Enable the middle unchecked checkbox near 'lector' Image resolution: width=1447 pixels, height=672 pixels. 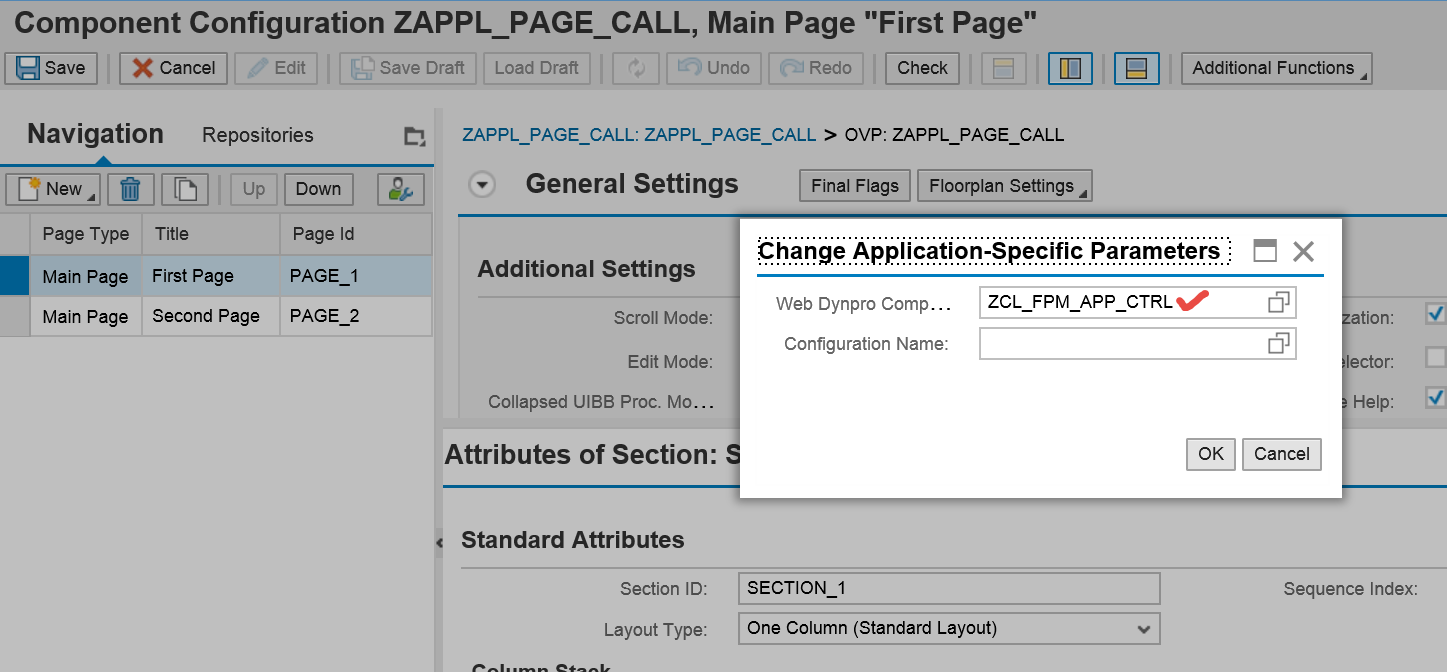tap(1435, 356)
